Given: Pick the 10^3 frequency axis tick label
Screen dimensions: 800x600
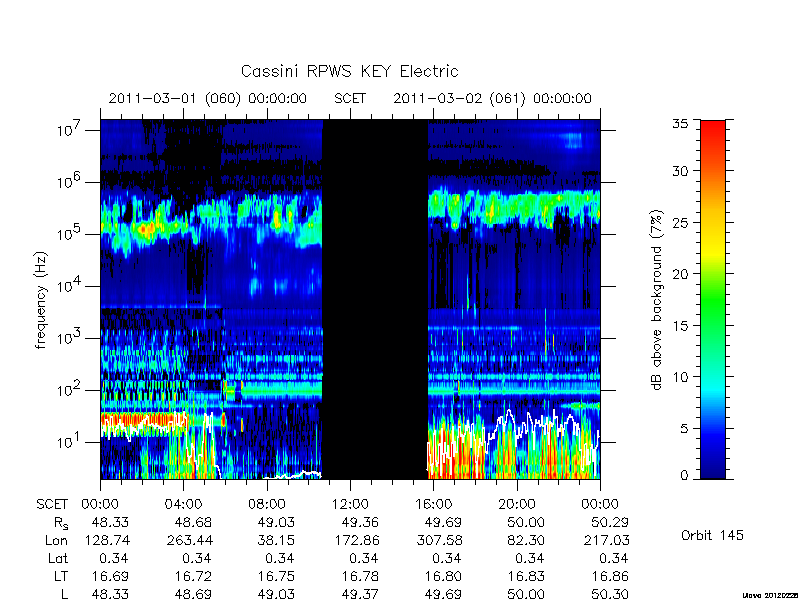Looking at the screenshot, I should point(70,337).
